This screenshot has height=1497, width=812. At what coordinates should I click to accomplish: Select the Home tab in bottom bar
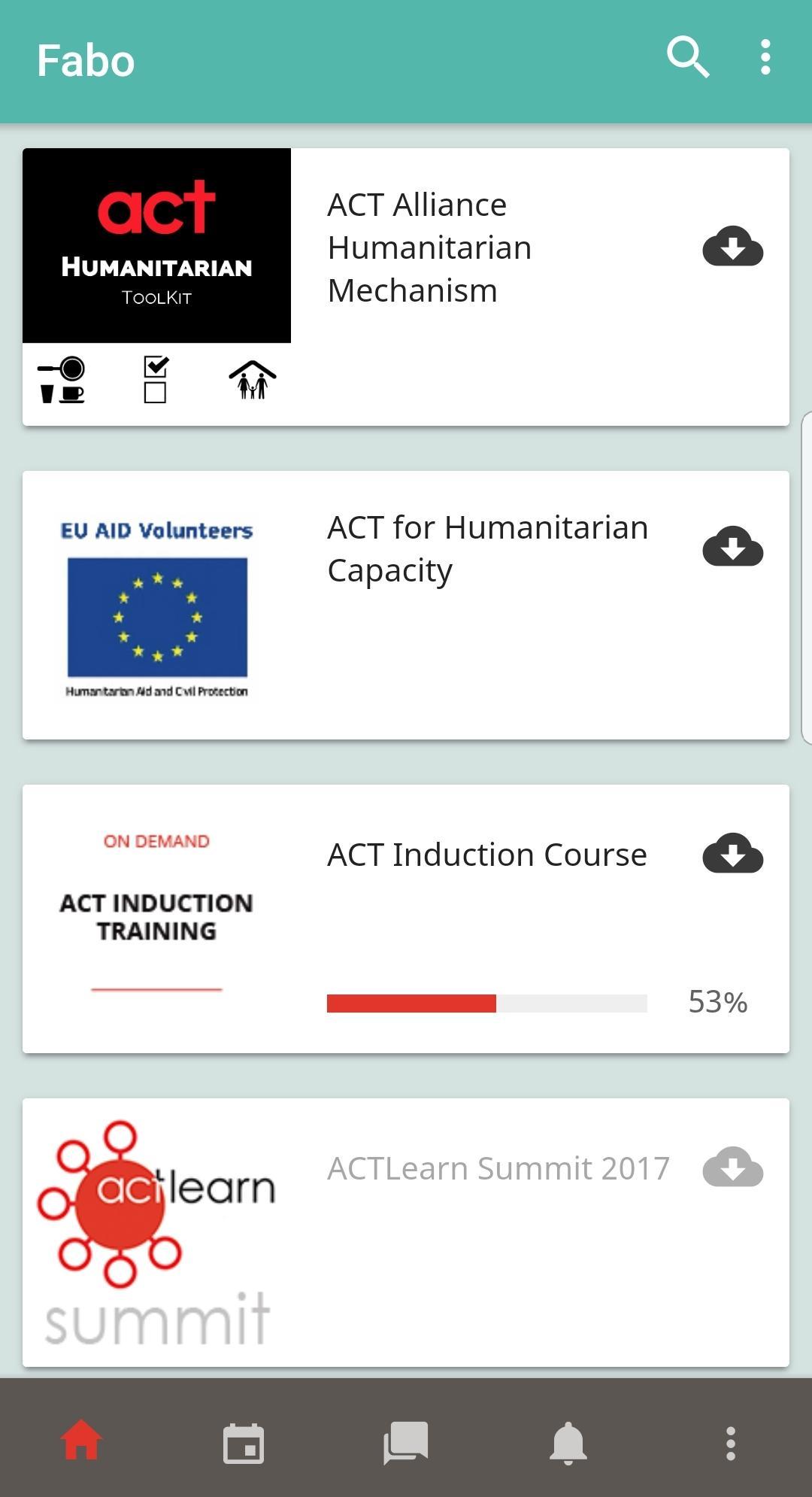click(x=81, y=1440)
